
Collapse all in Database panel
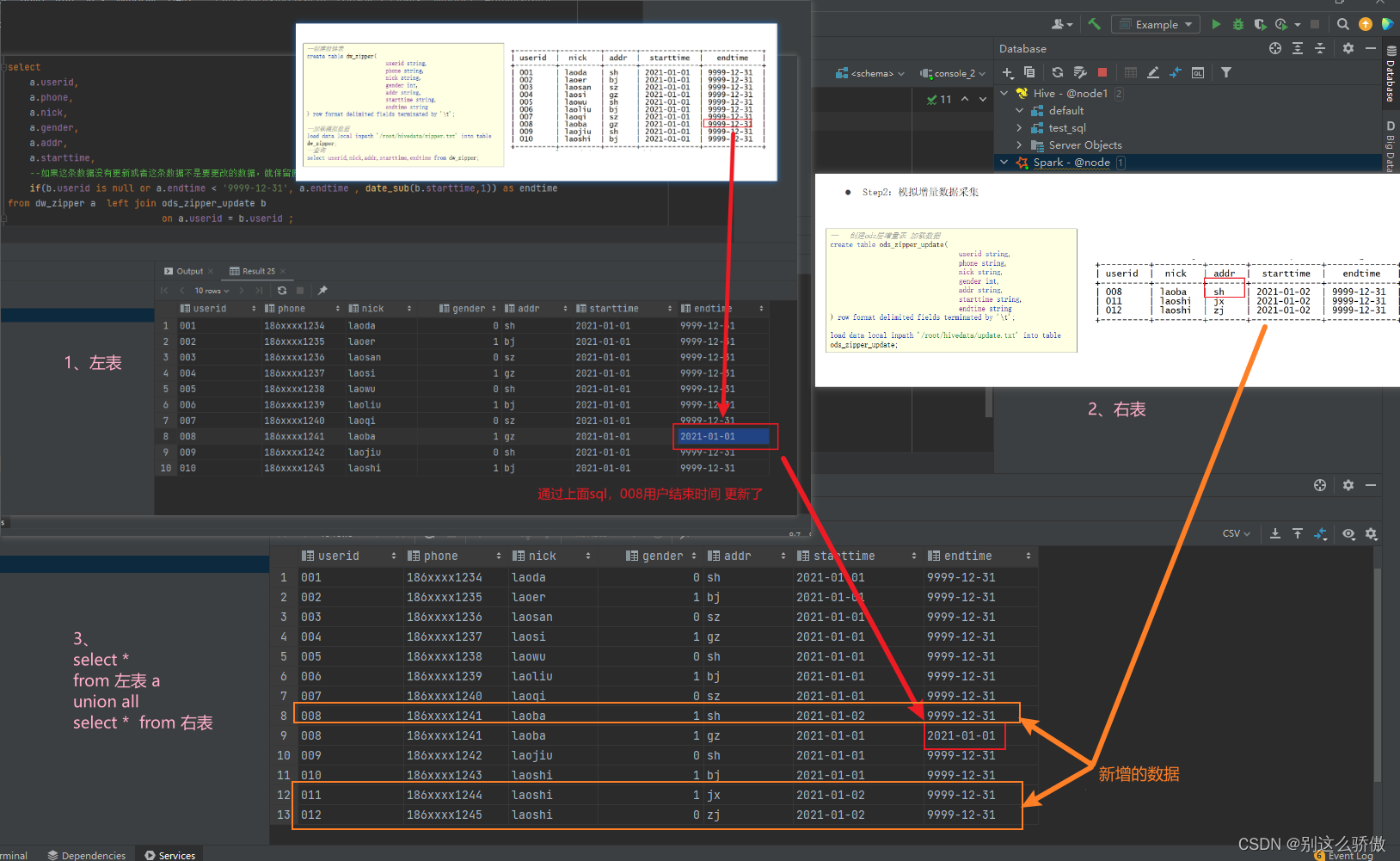[x=1320, y=48]
